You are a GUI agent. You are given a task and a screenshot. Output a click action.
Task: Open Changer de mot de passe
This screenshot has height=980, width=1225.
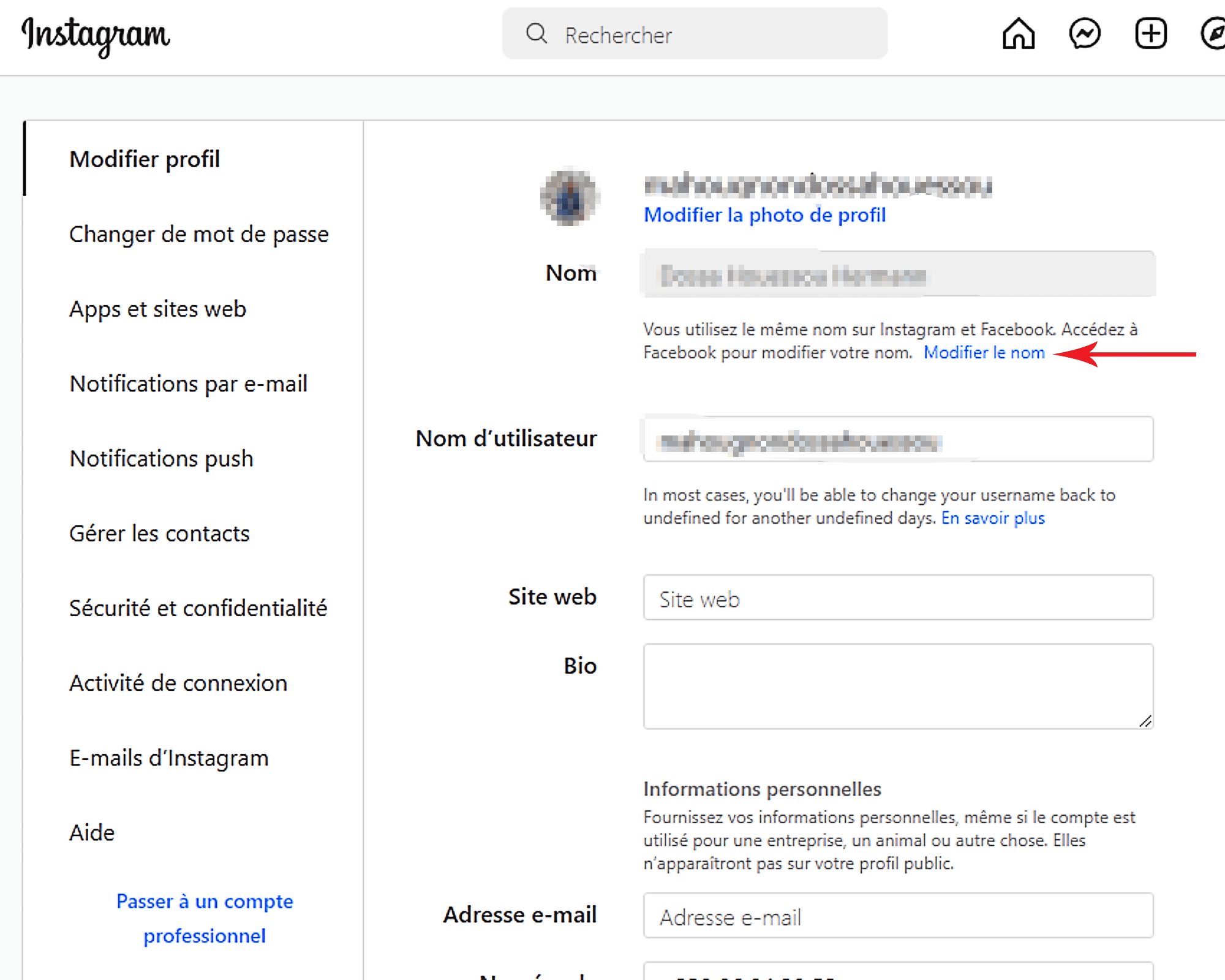[199, 234]
